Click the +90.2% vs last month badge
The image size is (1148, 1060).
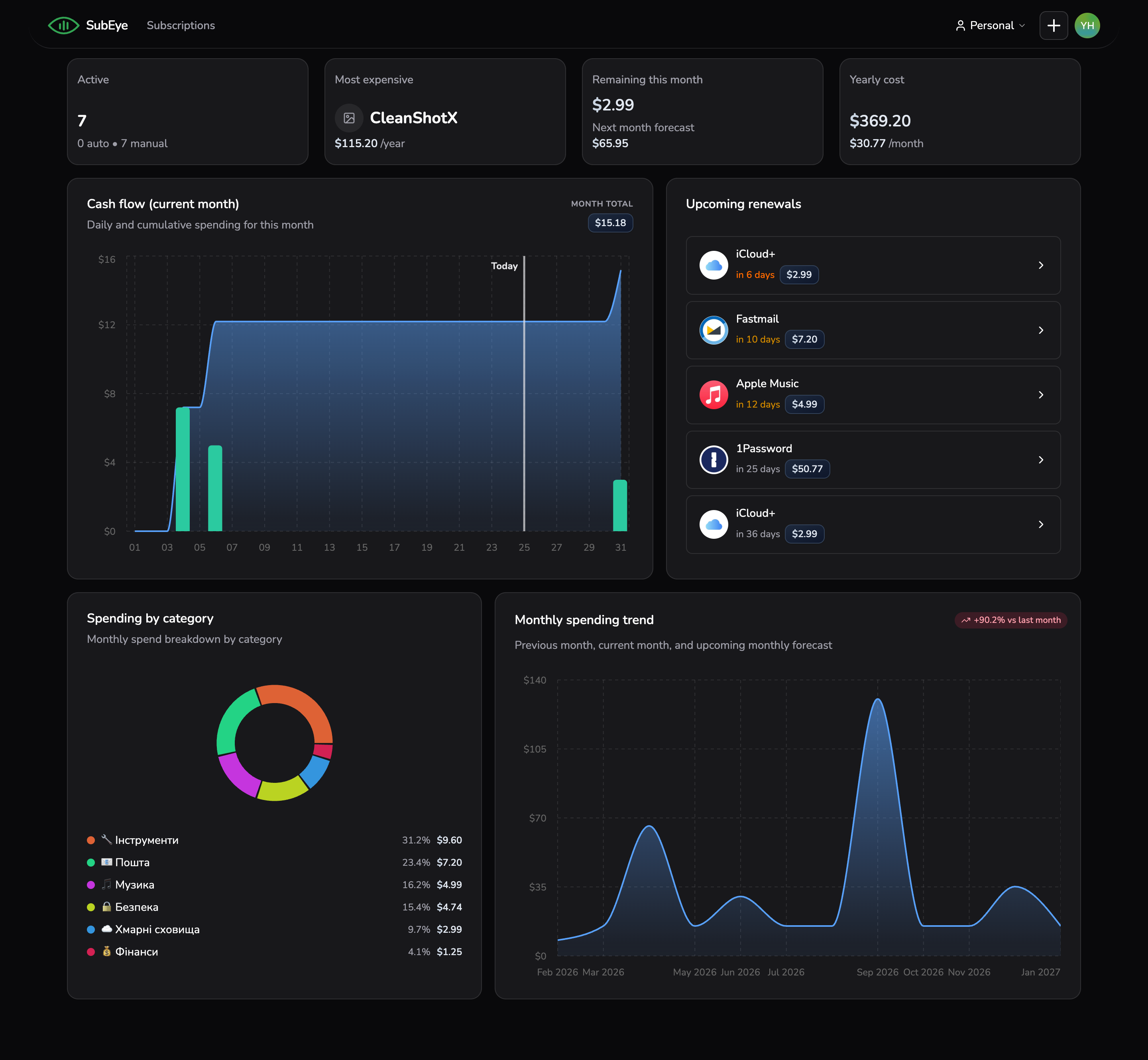click(1010, 620)
